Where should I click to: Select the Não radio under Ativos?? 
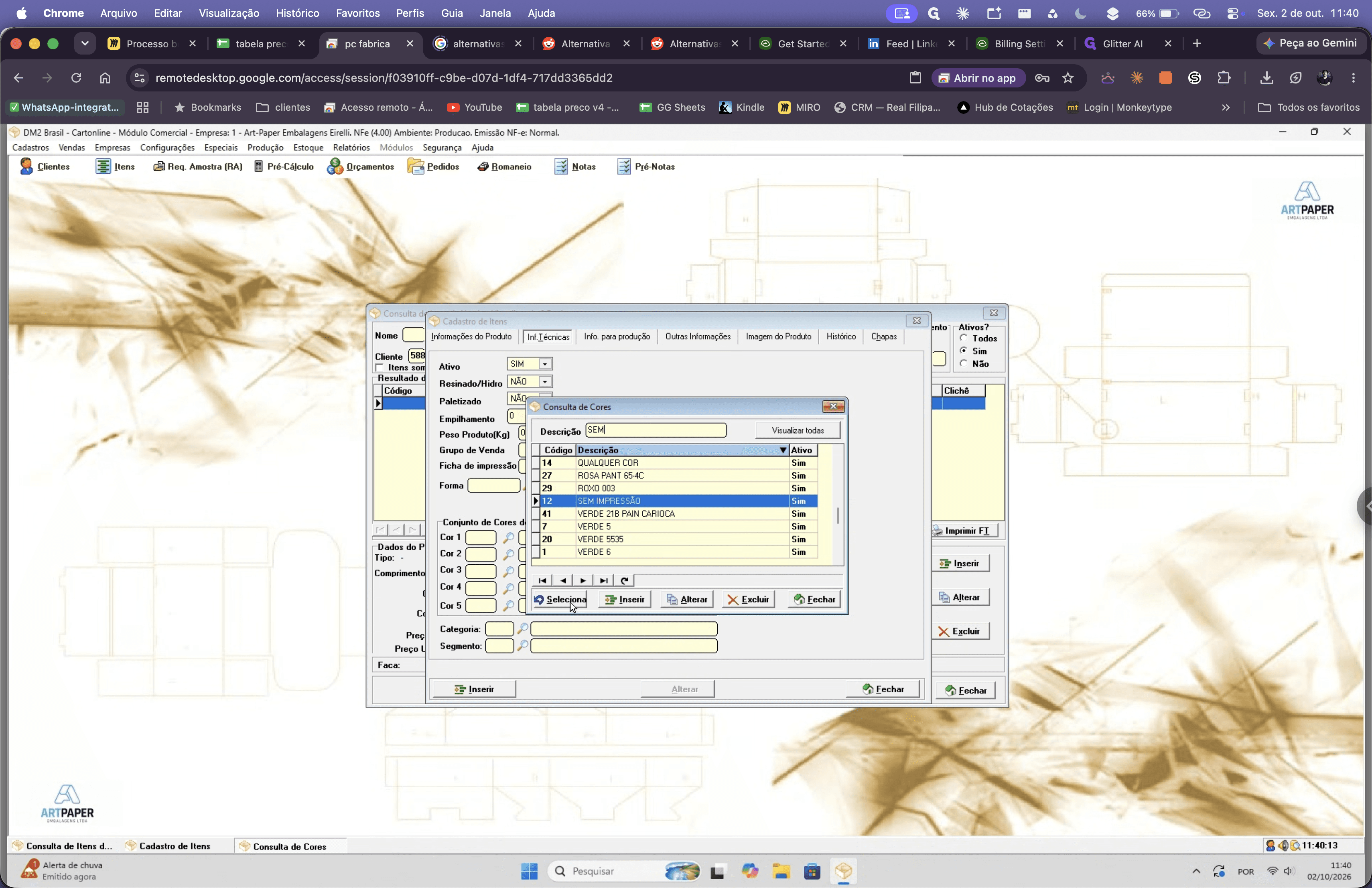coord(963,364)
